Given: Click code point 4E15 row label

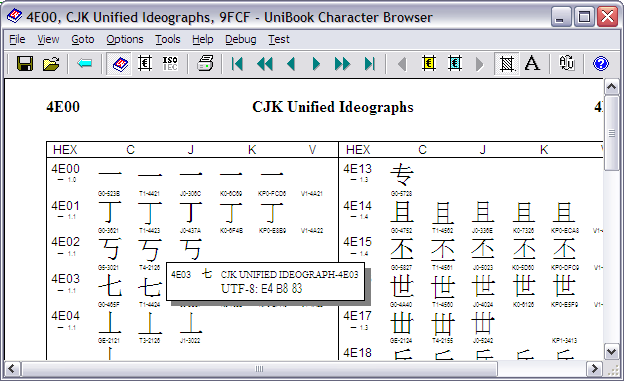Looking at the screenshot, I should pyautogui.click(x=357, y=242).
